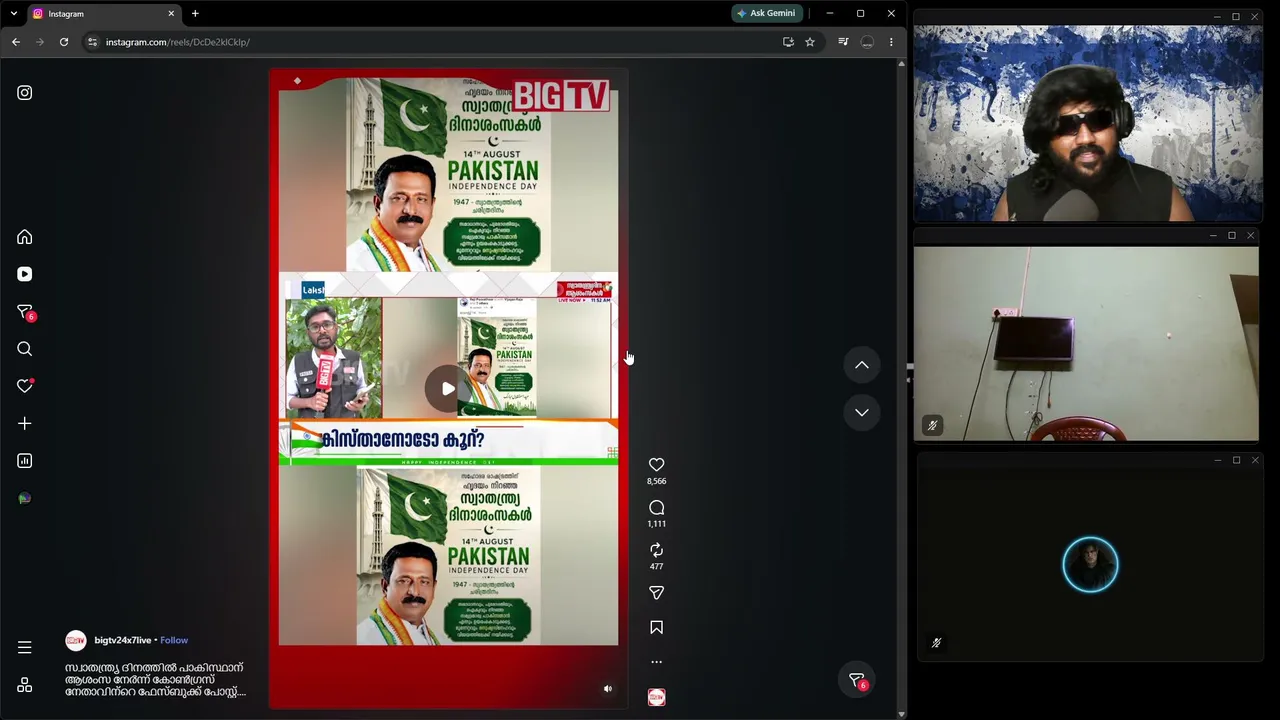Open profile avatar in Instagram sidebar

(25, 498)
